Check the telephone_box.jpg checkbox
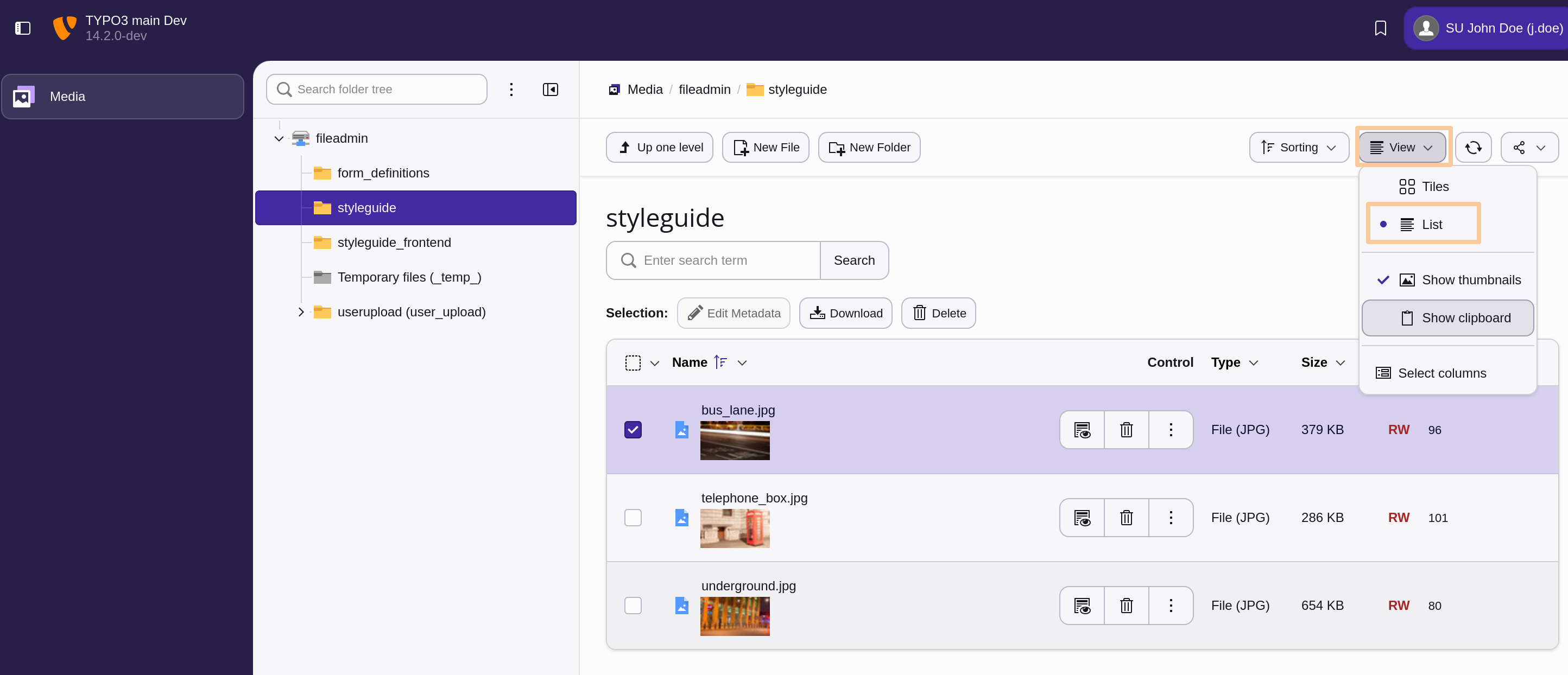The width and height of the screenshot is (1568, 675). (633, 518)
